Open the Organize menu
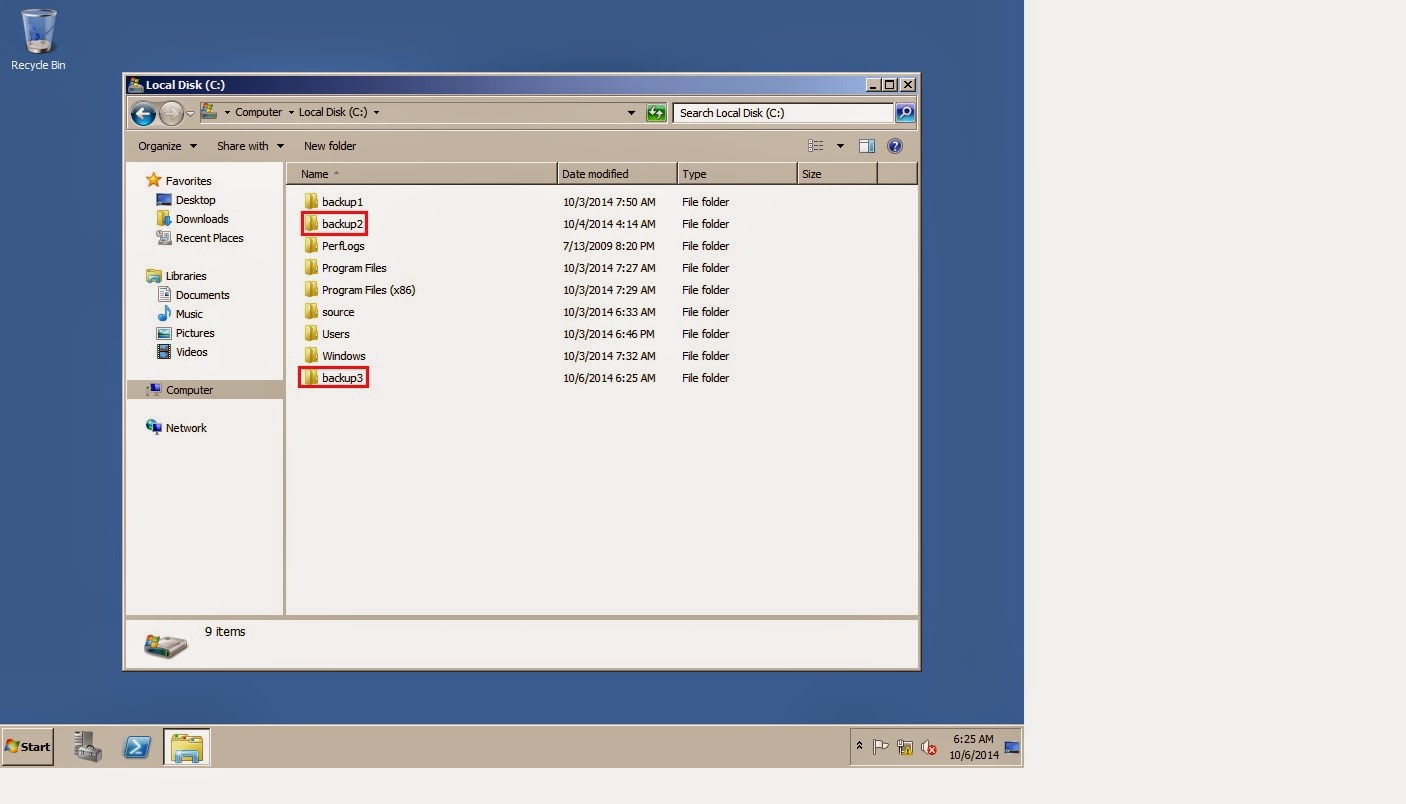 pos(165,146)
